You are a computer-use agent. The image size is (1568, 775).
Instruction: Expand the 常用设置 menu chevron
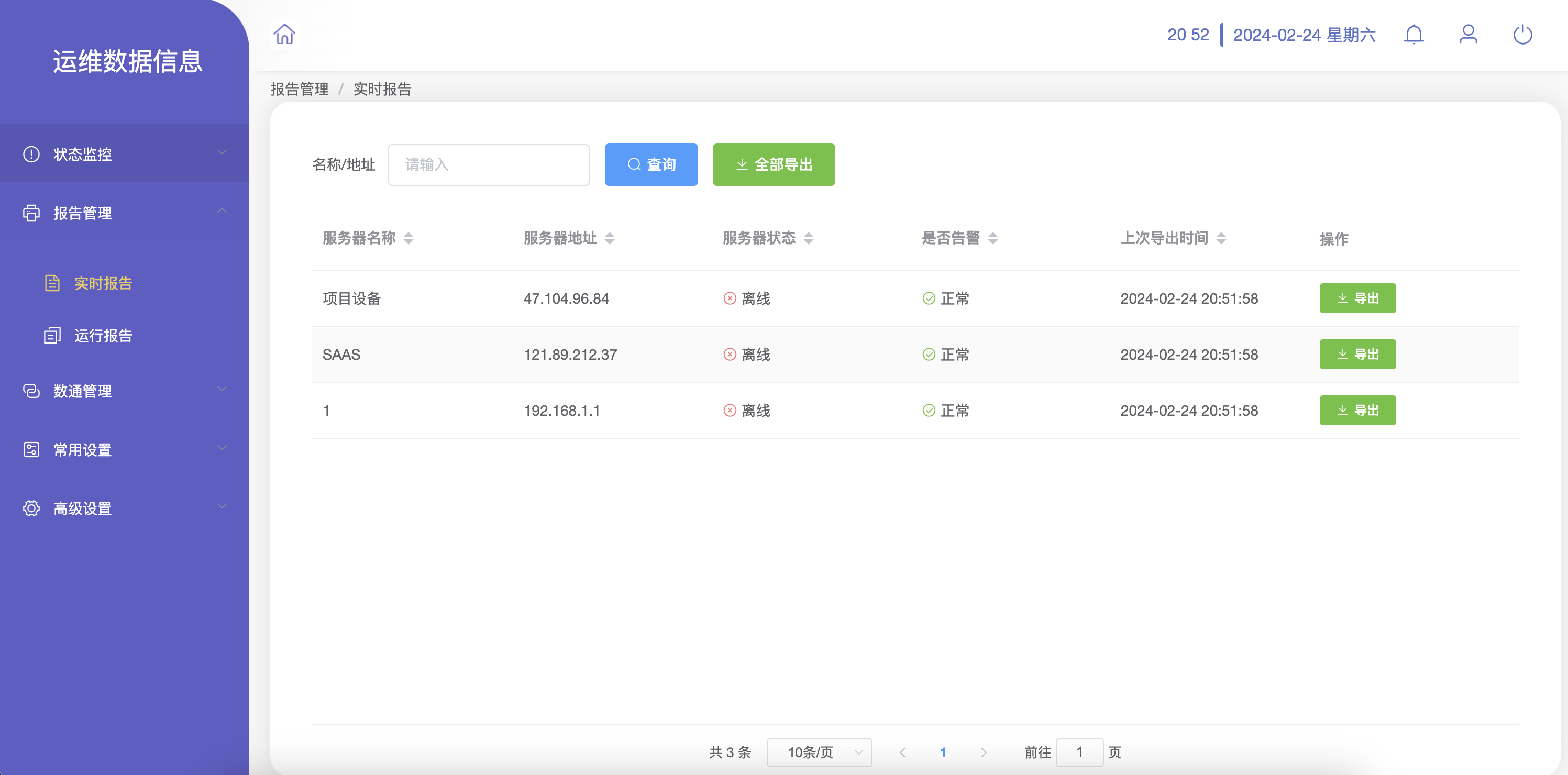(222, 448)
